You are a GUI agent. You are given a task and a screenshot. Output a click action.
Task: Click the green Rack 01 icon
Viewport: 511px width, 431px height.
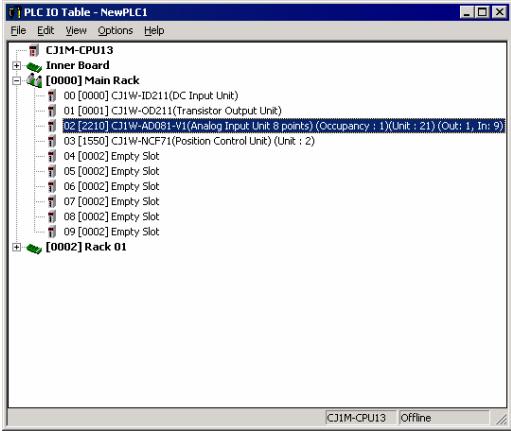pyautogui.click(x=34, y=248)
